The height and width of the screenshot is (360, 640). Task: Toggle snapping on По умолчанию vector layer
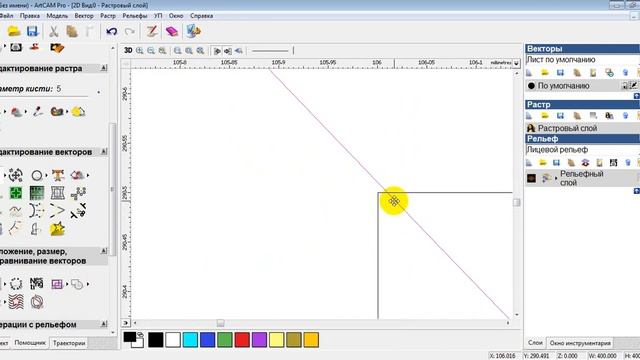[633, 86]
